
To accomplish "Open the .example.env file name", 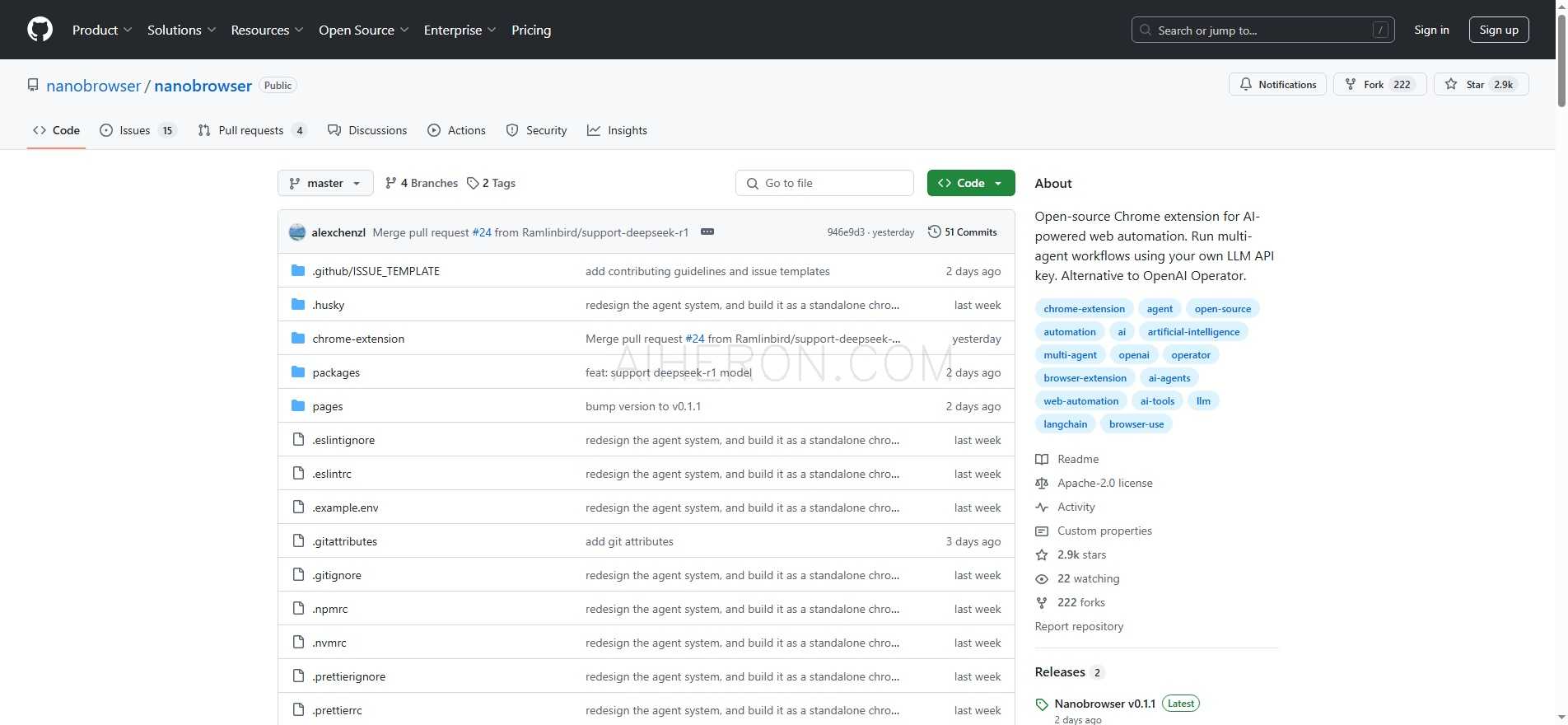I will [345, 507].
